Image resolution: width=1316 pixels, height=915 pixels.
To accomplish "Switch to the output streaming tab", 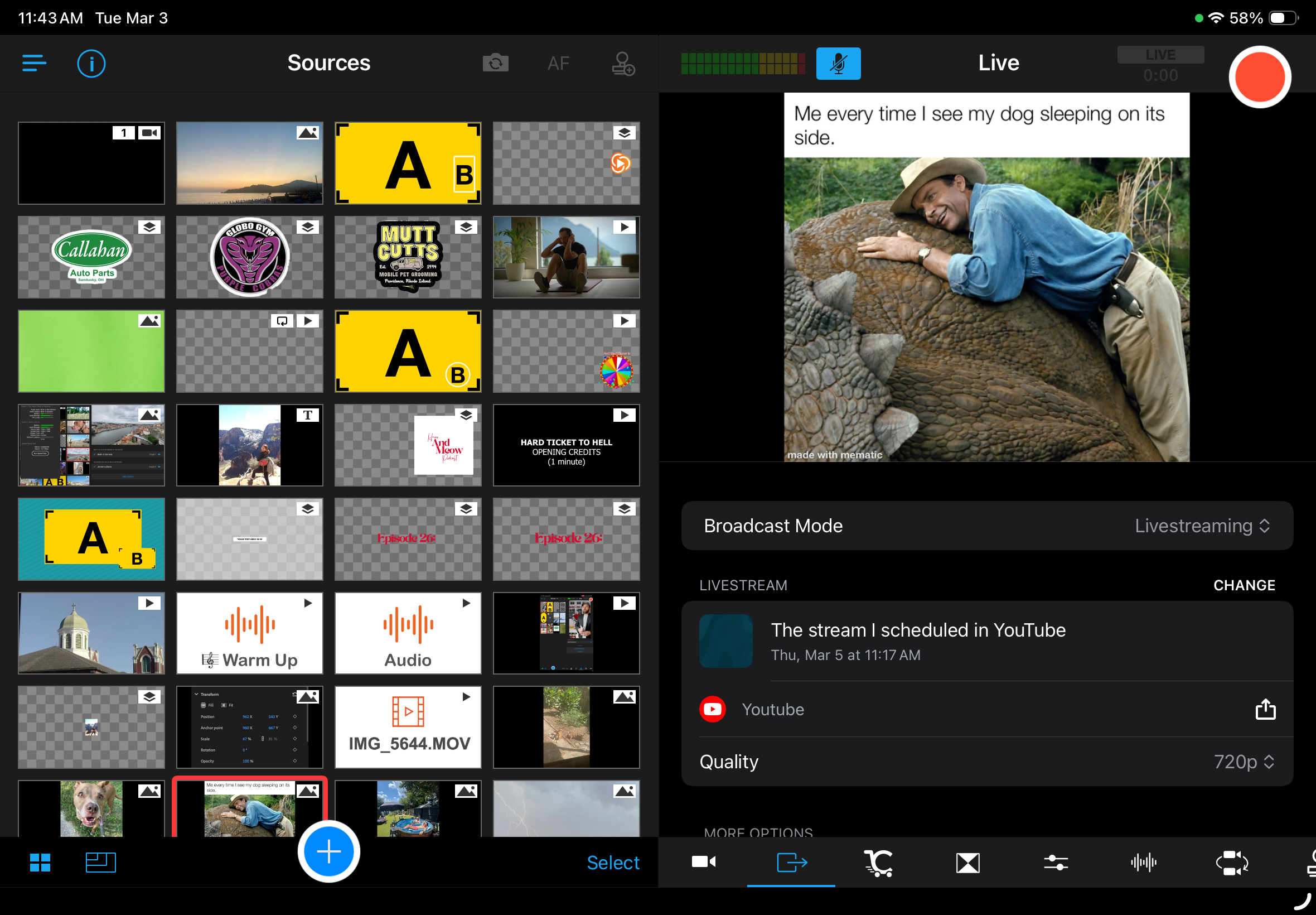I will click(791, 862).
